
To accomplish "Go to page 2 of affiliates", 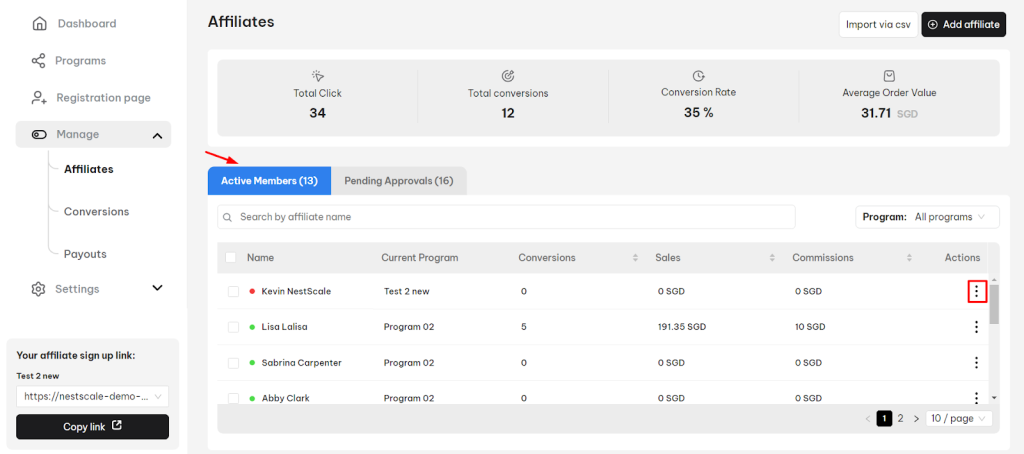I will click(901, 419).
